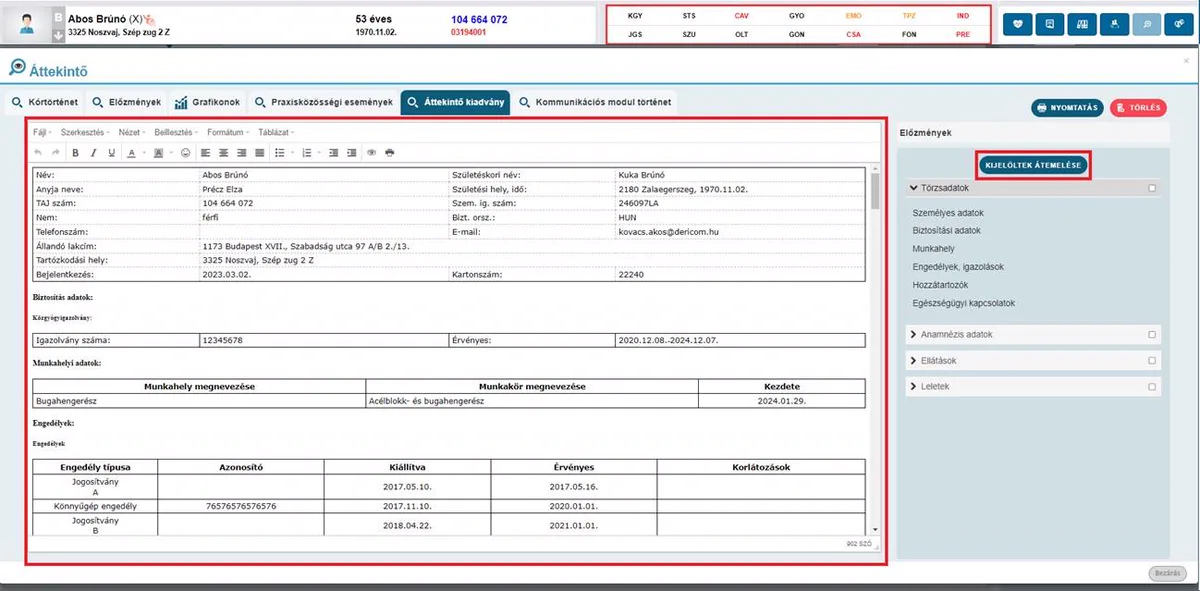Open the Táblázat menu
This screenshot has height=591, width=1200.
pos(276,132)
